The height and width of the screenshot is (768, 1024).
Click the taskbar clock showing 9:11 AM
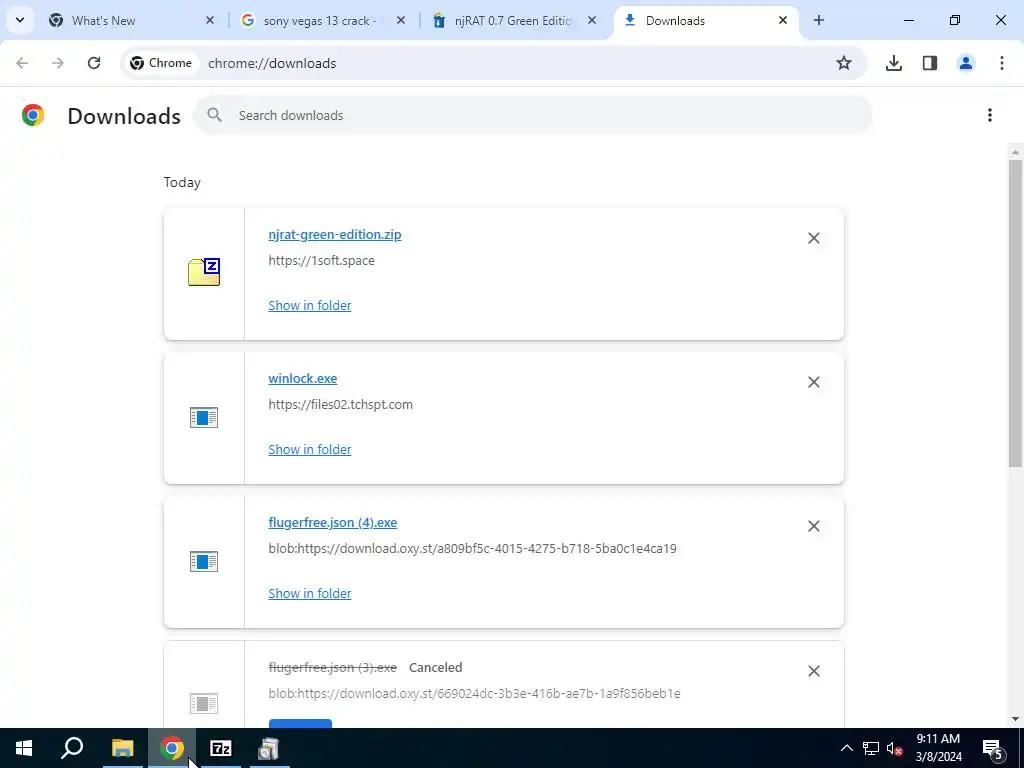point(938,748)
